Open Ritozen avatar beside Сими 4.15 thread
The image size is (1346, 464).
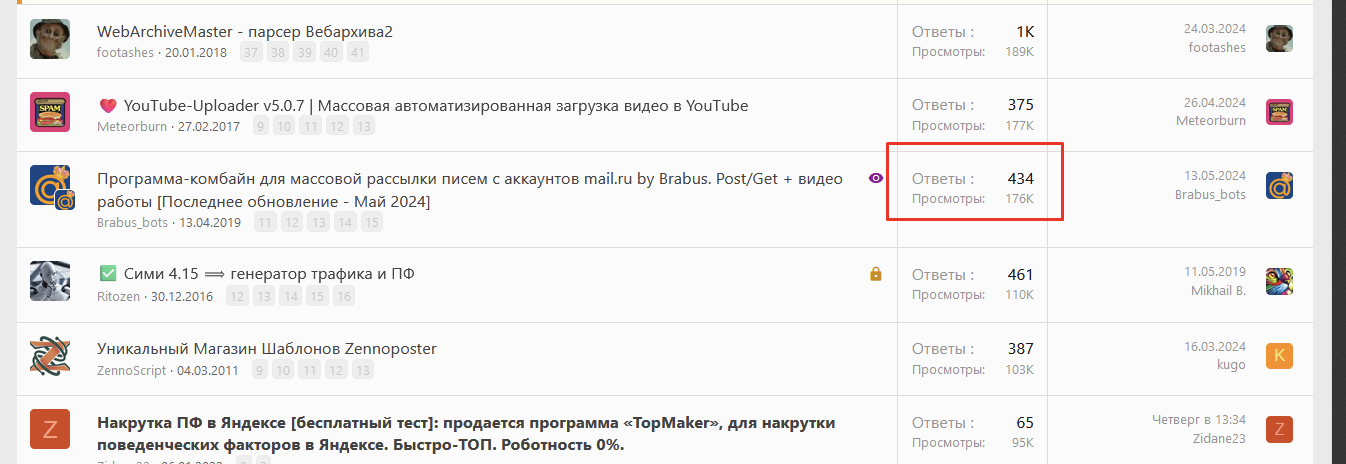coord(50,281)
